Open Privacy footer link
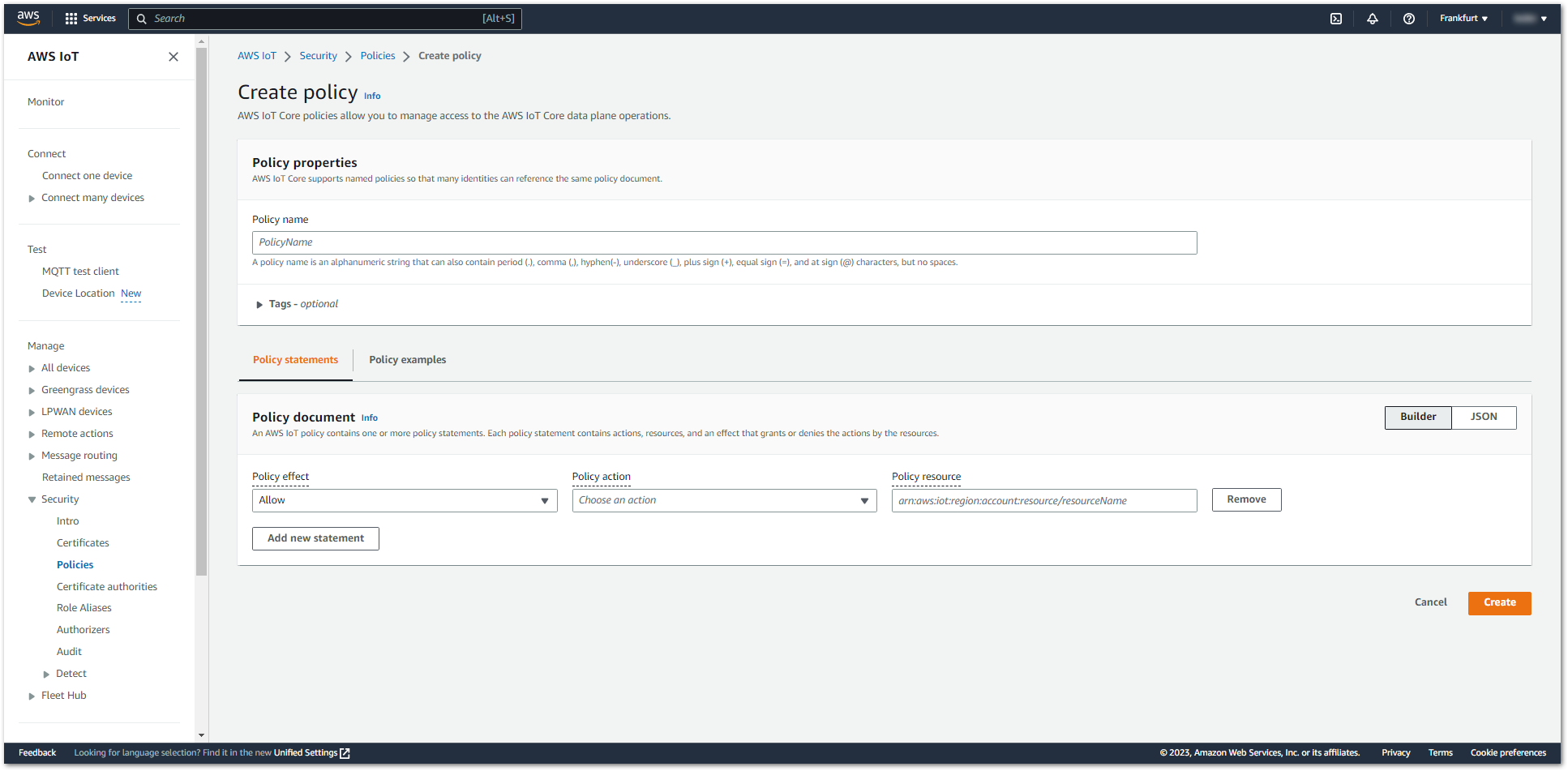Screen dimensions: 1568x771 coord(1395,753)
